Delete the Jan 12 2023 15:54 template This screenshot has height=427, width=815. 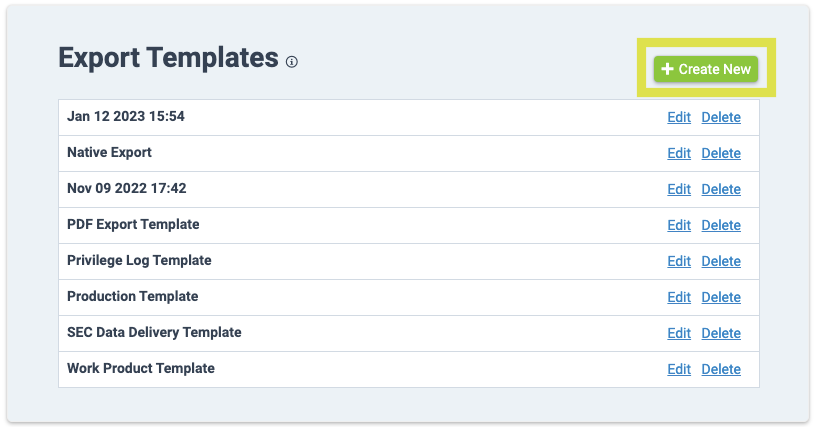tap(721, 117)
